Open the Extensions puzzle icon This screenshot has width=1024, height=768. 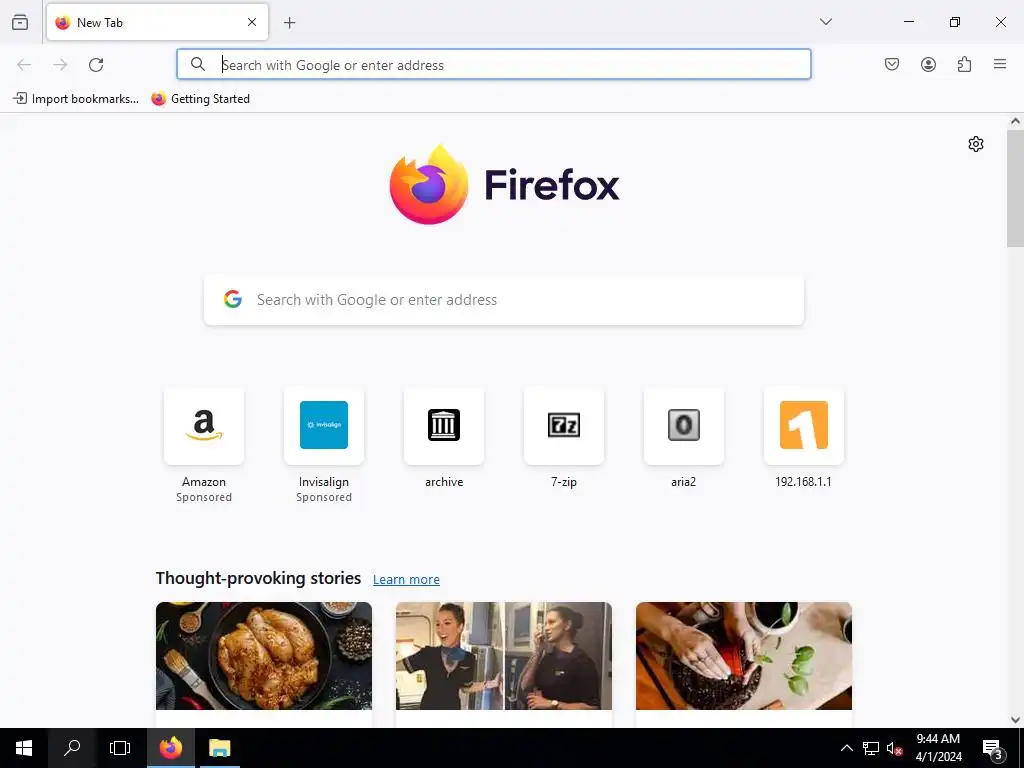click(964, 64)
